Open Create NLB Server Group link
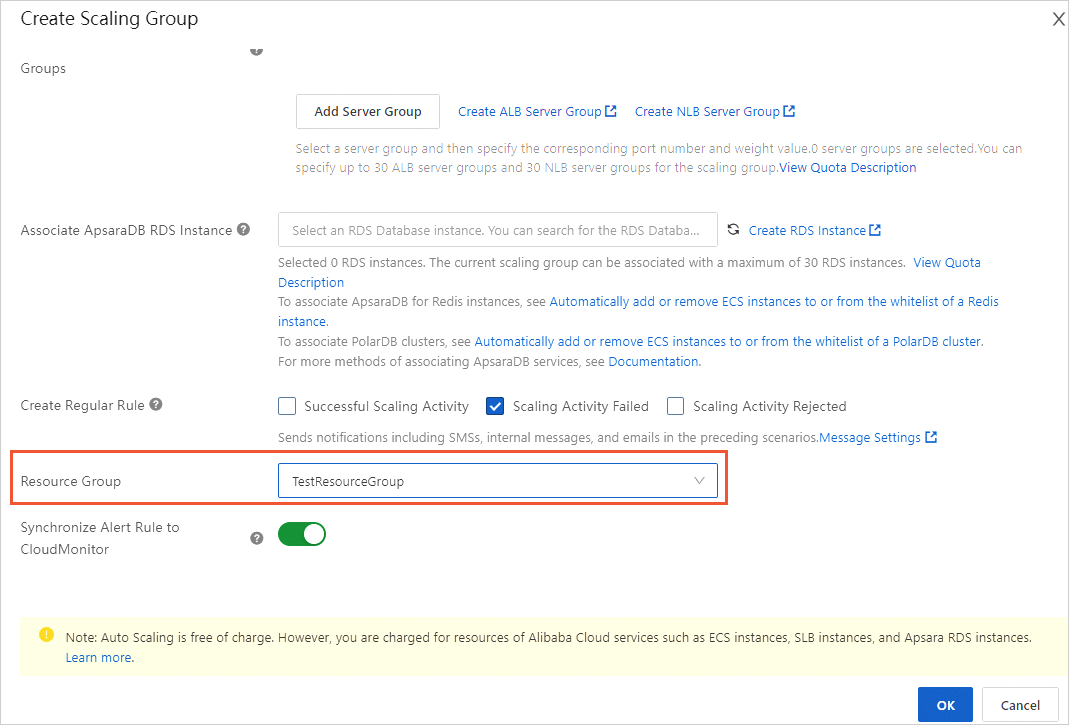Image resolution: width=1069 pixels, height=725 pixels. [x=707, y=111]
